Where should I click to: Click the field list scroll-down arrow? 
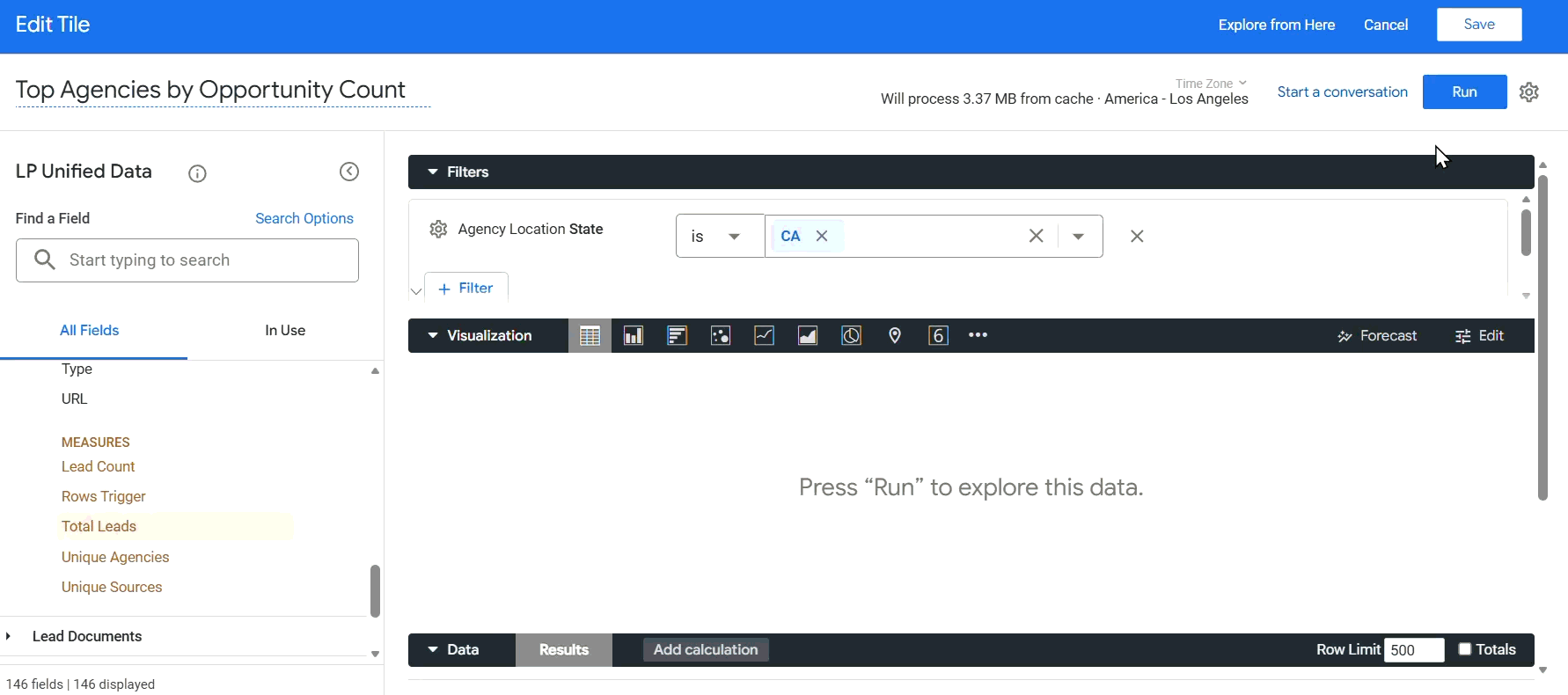(375, 655)
